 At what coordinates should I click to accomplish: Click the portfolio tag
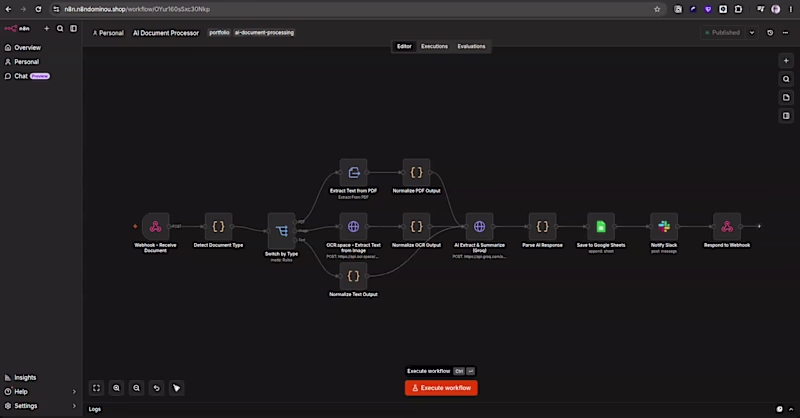tap(219, 33)
